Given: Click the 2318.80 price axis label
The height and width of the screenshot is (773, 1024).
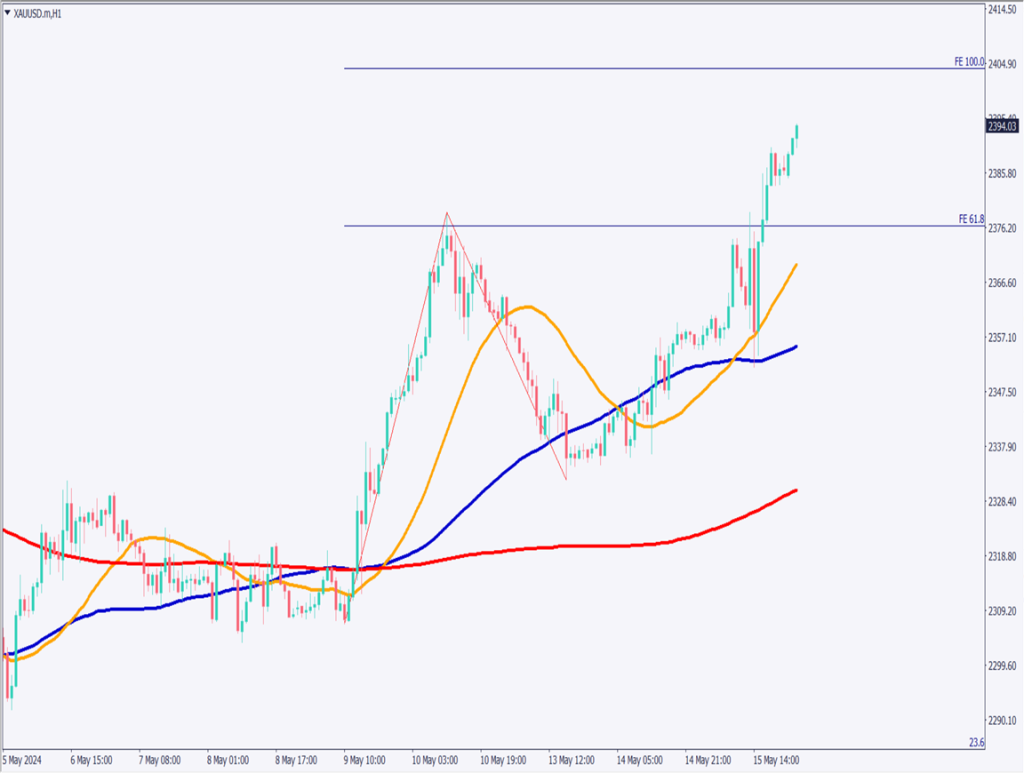Looking at the screenshot, I should point(1002,556).
